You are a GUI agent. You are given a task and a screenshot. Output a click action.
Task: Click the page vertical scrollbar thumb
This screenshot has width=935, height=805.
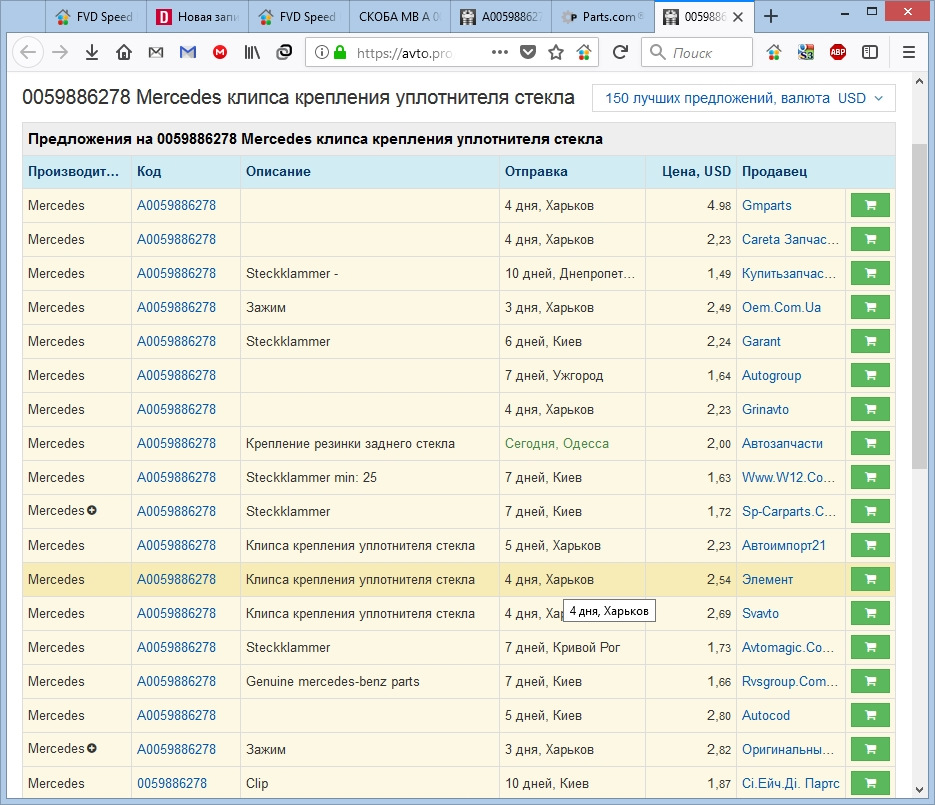[919, 305]
